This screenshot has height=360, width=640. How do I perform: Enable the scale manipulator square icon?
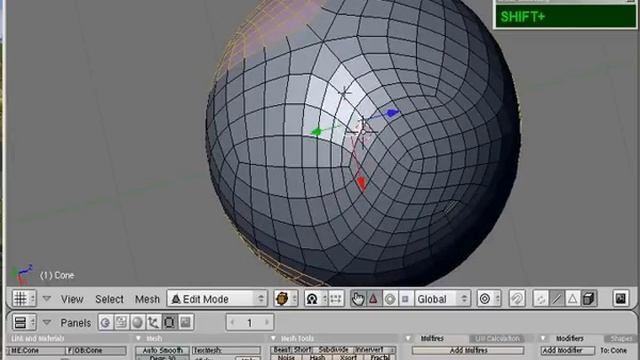[405, 299]
